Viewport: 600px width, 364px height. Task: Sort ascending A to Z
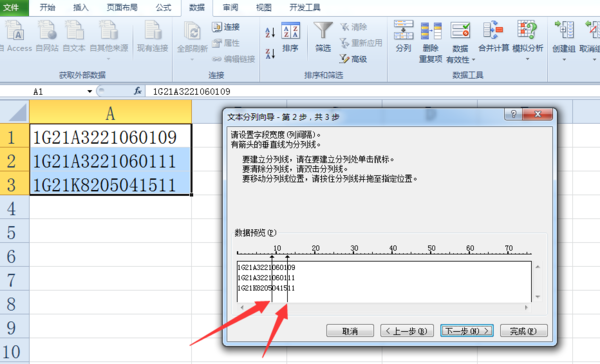coord(270,33)
